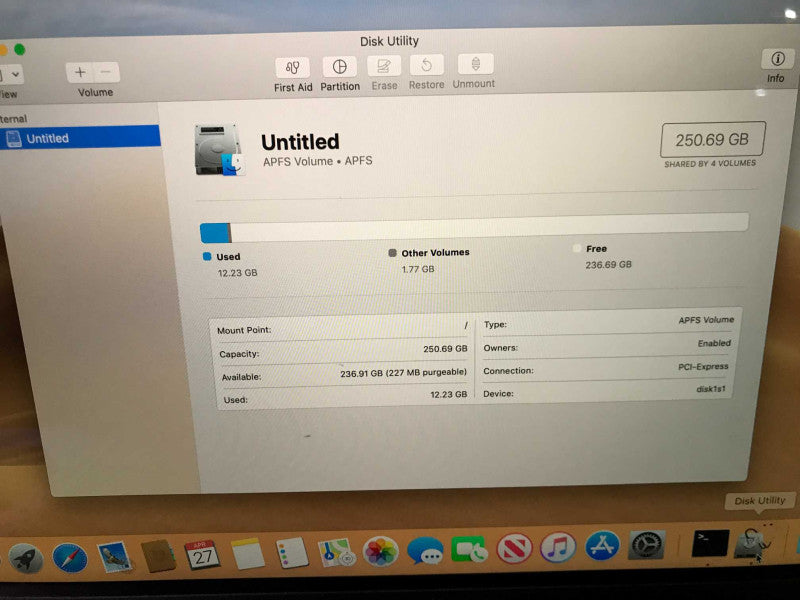The image size is (800, 600).
Task: Open iTunes from the Dock
Action: 558,547
